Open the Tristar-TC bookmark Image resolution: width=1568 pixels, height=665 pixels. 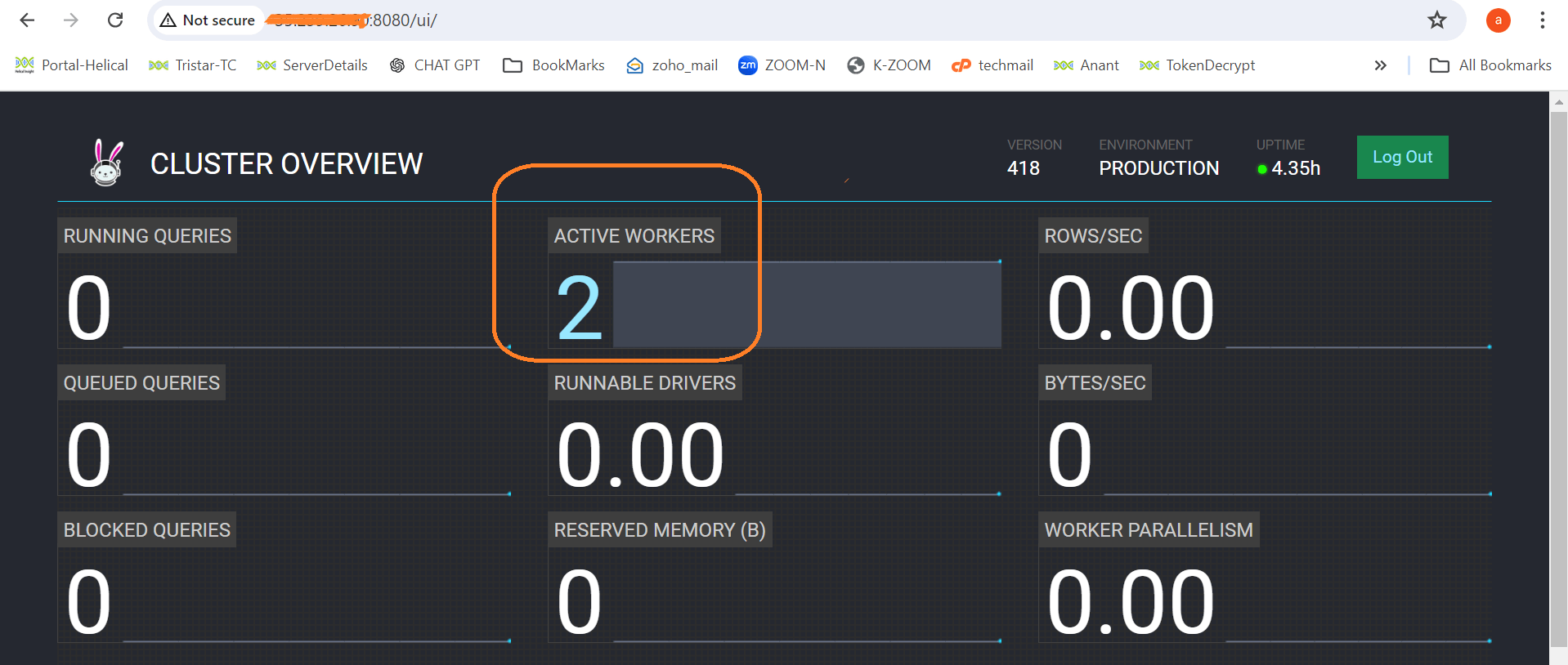point(193,65)
